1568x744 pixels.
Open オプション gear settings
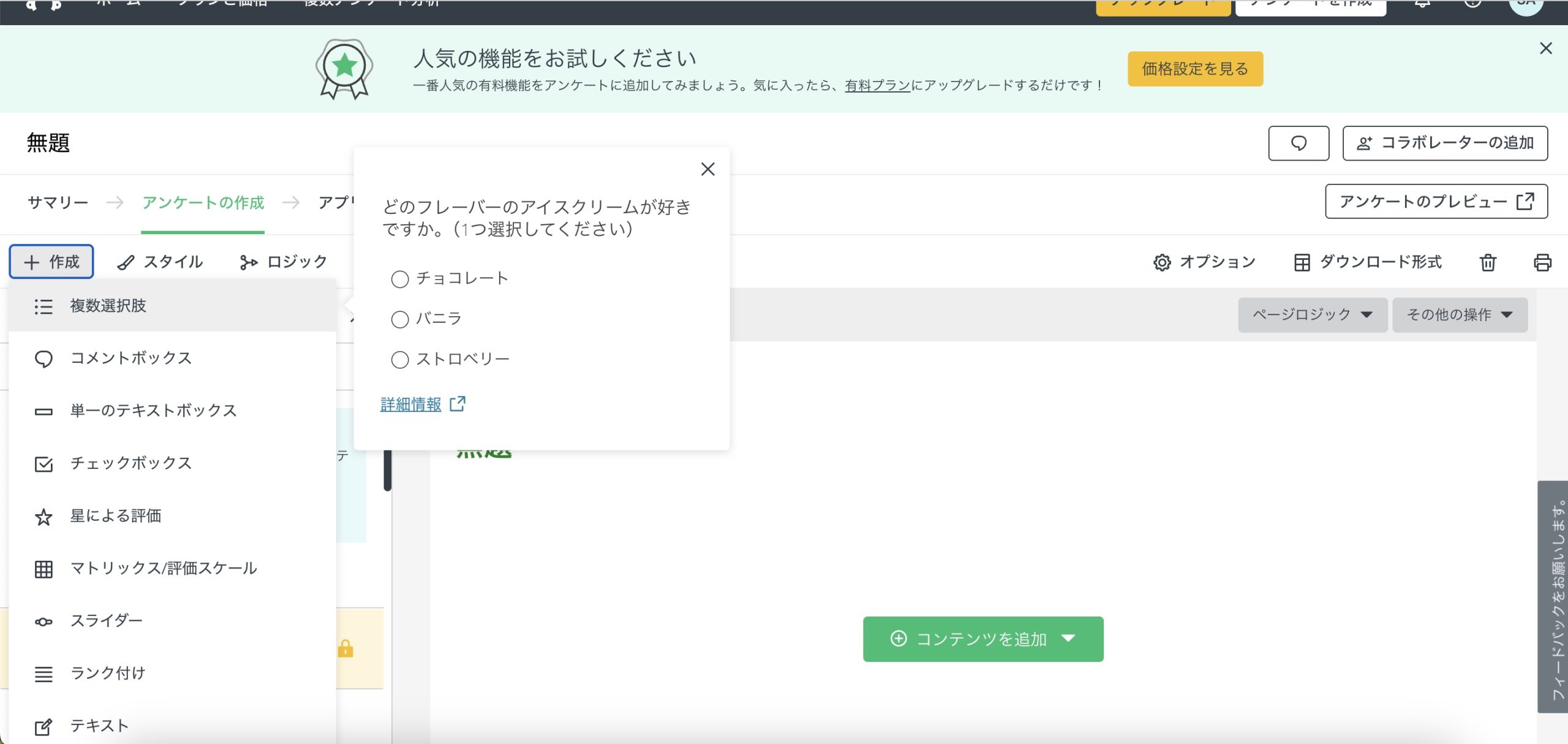pos(1204,262)
